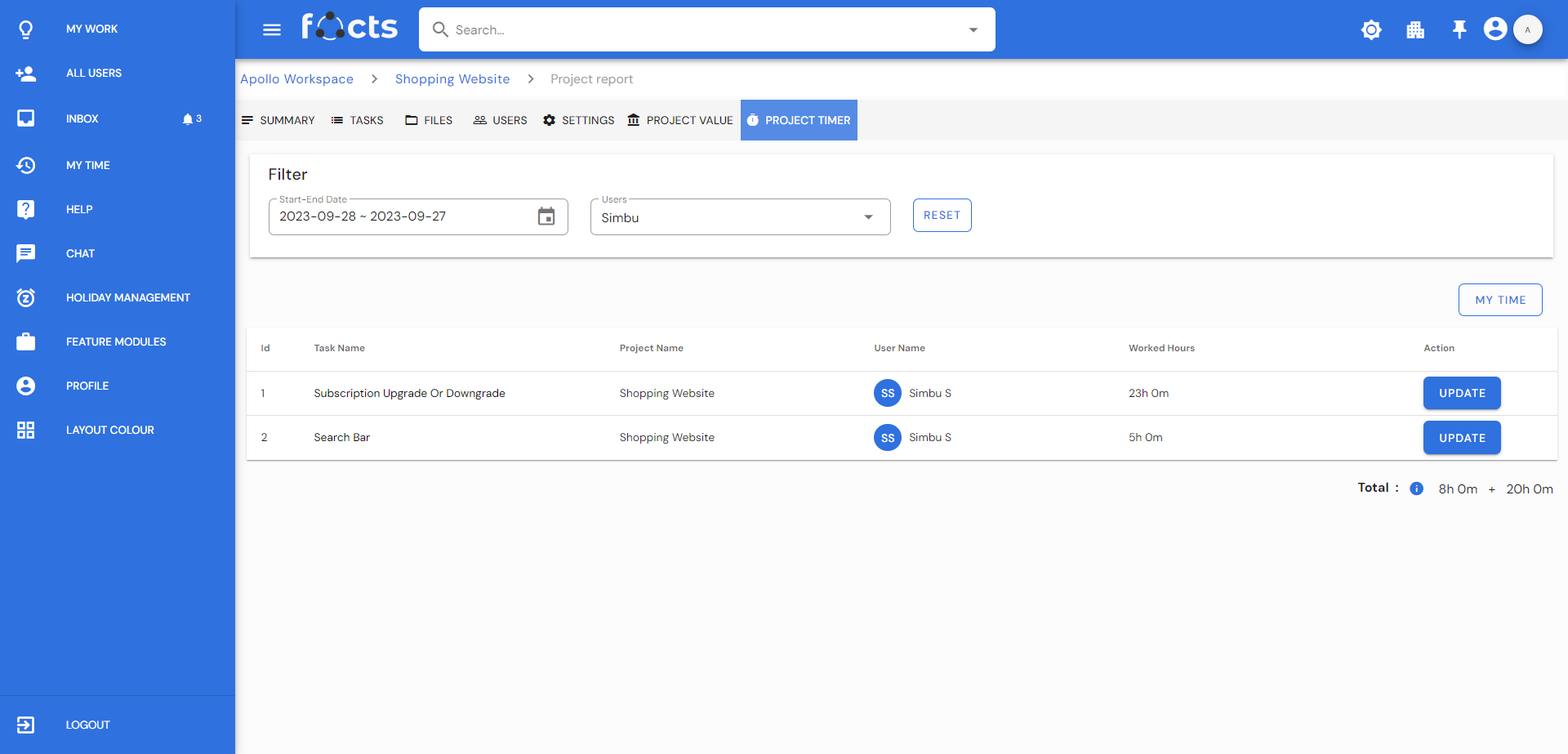Expand the Users dropdown showing Simbu

click(868, 217)
